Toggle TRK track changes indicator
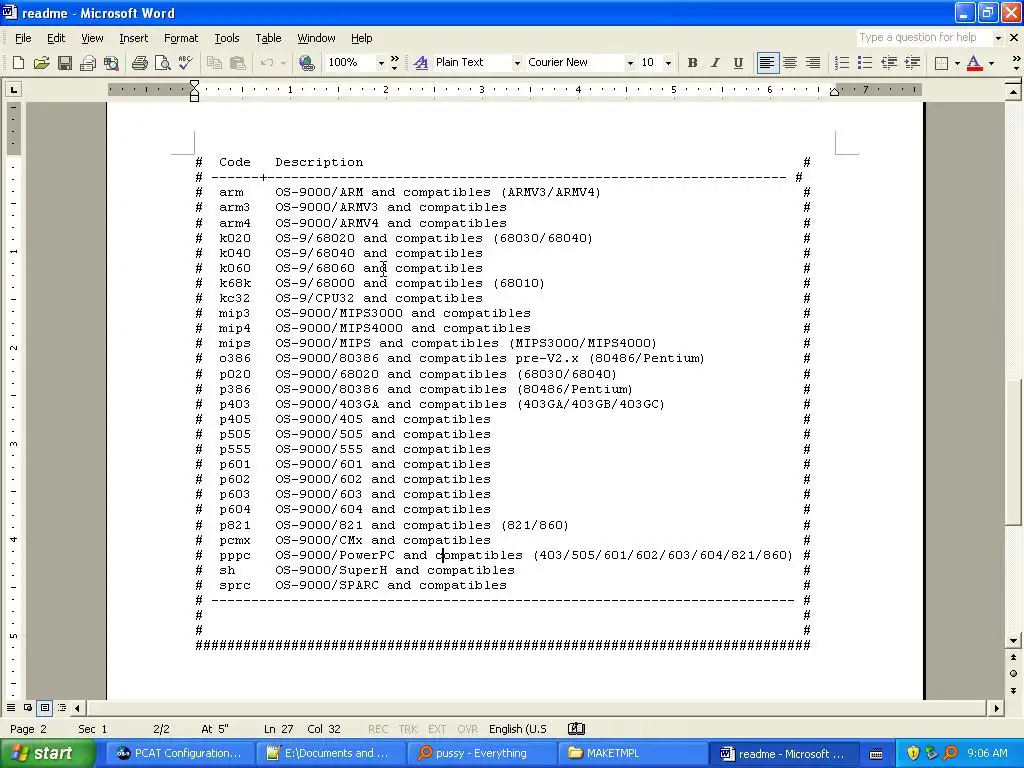The height and width of the screenshot is (768, 1024). click(x=408, y=729)
